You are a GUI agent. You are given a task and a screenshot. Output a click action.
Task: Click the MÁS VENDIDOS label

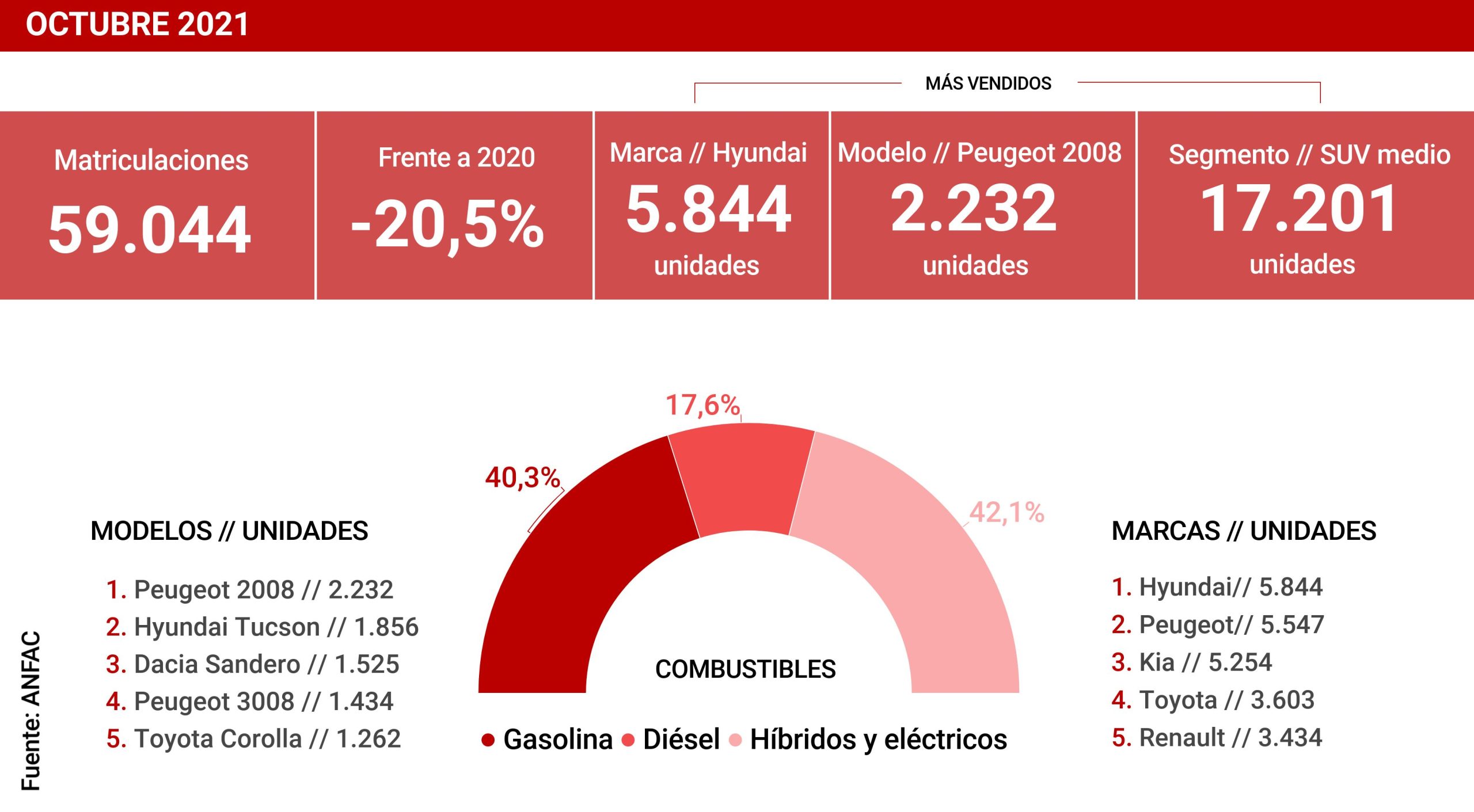(988, 83)
